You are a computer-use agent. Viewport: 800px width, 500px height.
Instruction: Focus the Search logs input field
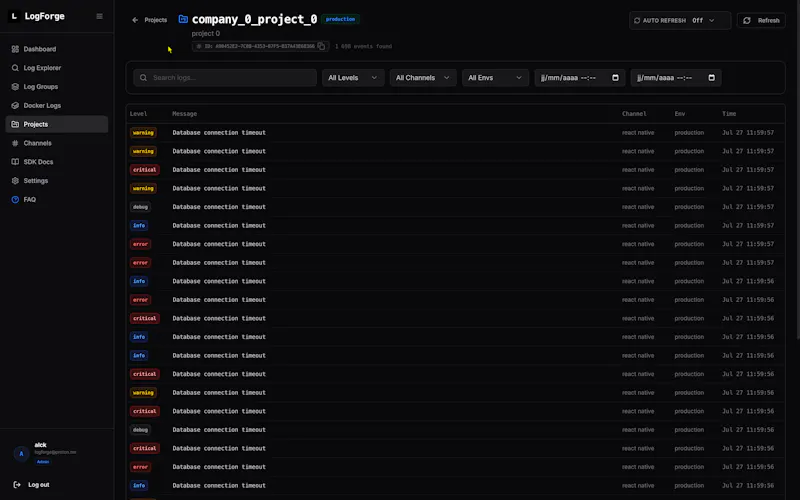225,78
